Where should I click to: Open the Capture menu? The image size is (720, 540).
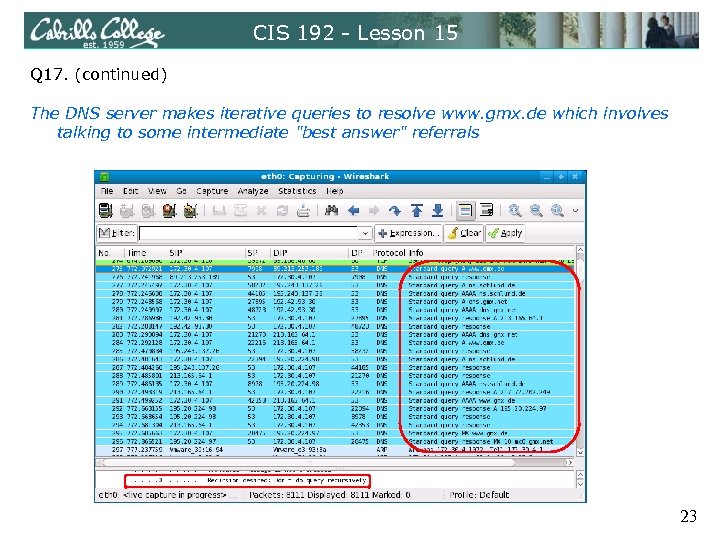coord(212,191)
